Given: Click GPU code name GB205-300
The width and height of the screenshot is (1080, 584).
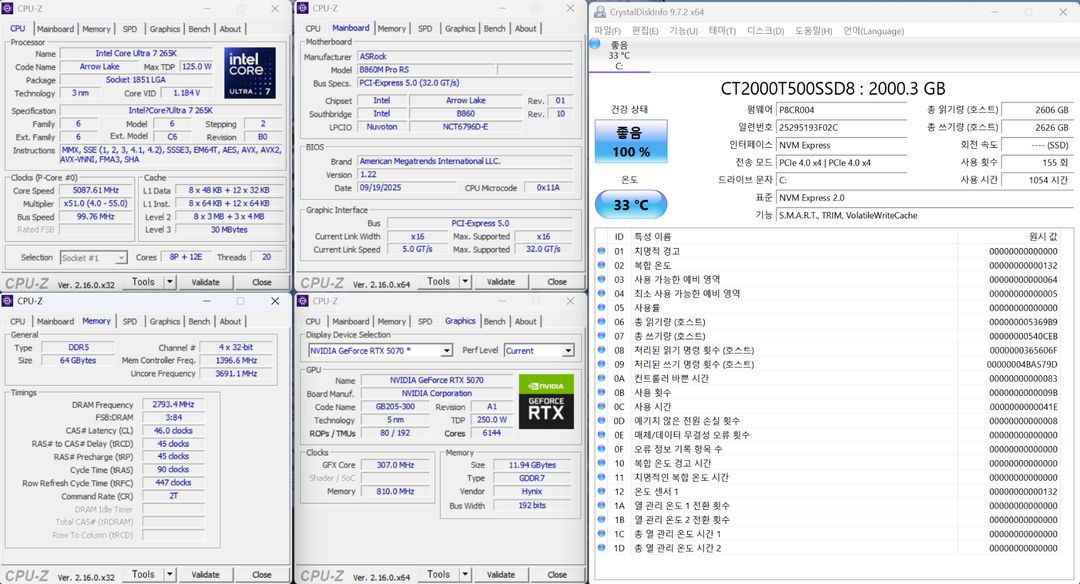Looking at the screenshot, I should [x=395, y=407].
